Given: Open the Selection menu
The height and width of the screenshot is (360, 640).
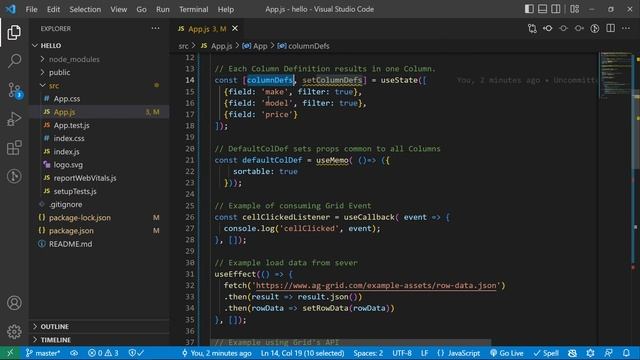Looking at the screenshot, I should [x=85, y=9].
